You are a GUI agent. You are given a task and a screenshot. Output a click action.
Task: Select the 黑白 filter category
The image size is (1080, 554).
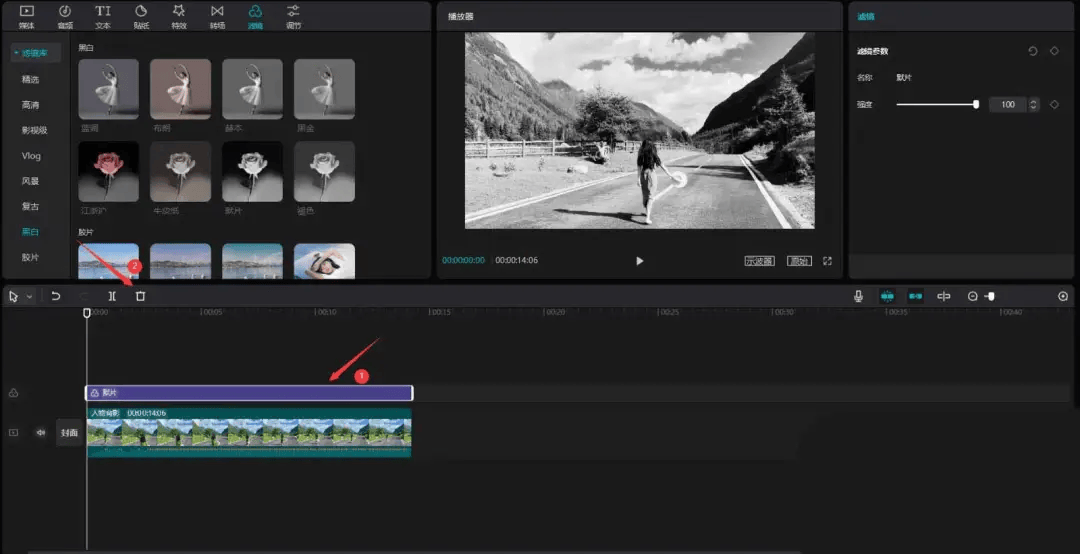[30, 232]
